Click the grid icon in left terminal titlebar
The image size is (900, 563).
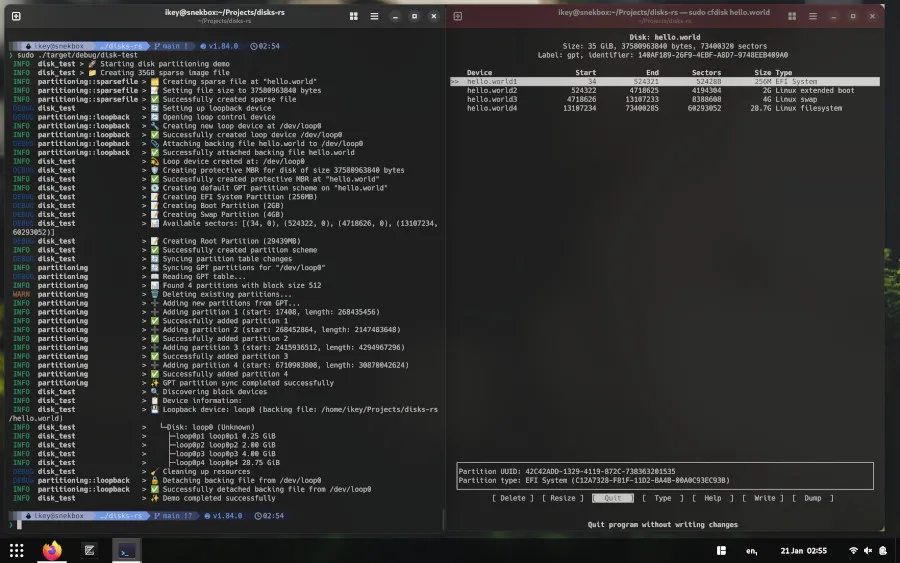pyautogui.click(x=354, y=17)
